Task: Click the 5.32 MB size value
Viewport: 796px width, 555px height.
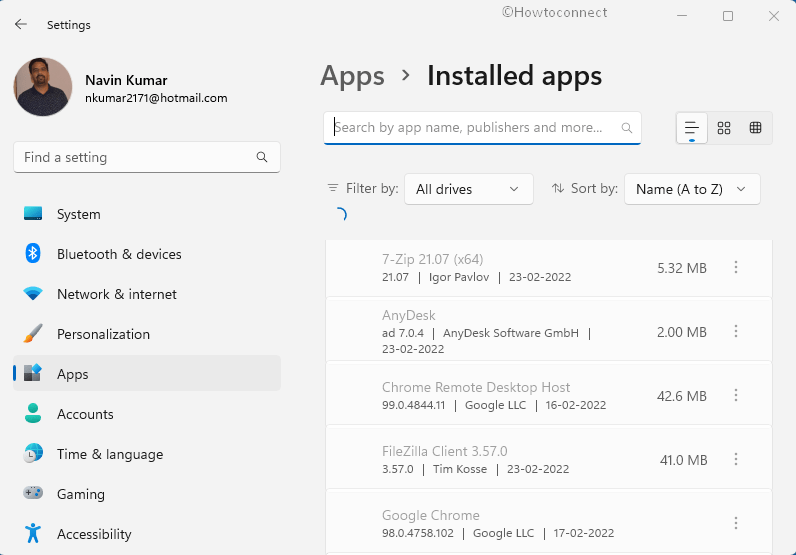Action: (x=682, y=268)
